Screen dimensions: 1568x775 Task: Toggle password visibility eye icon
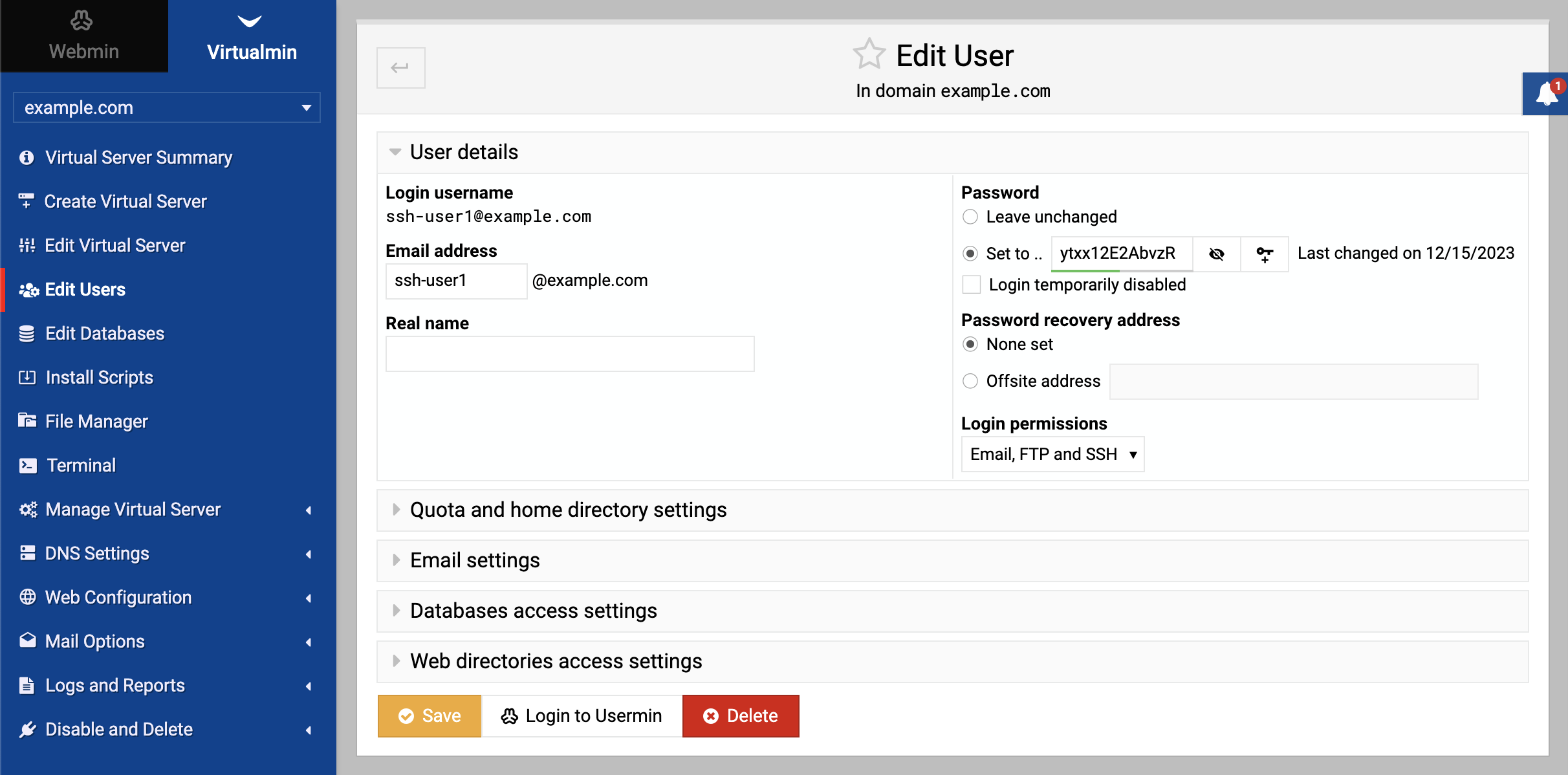(1216, 254)
